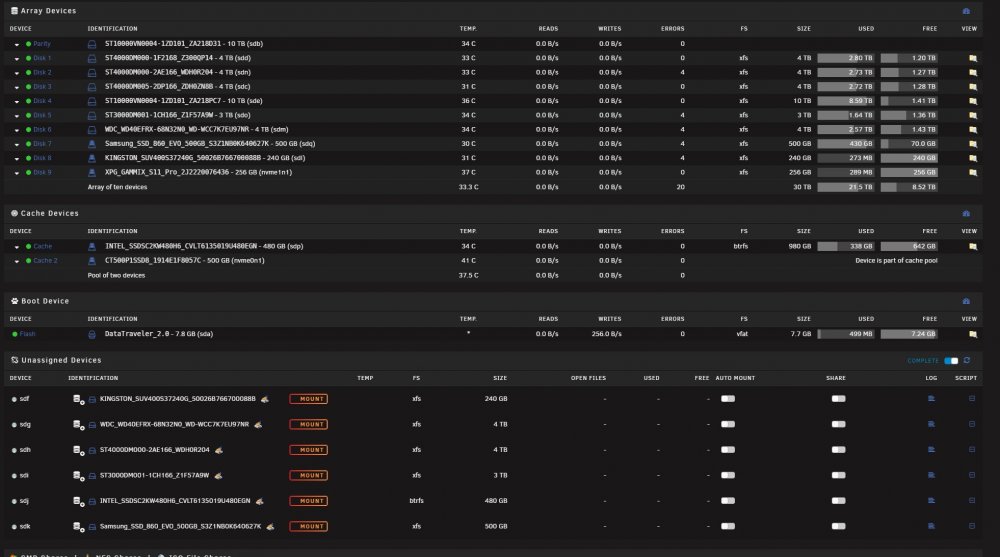Browse the Disk 4 contents icon
The image size is (1000, 557).
[973, 101]
